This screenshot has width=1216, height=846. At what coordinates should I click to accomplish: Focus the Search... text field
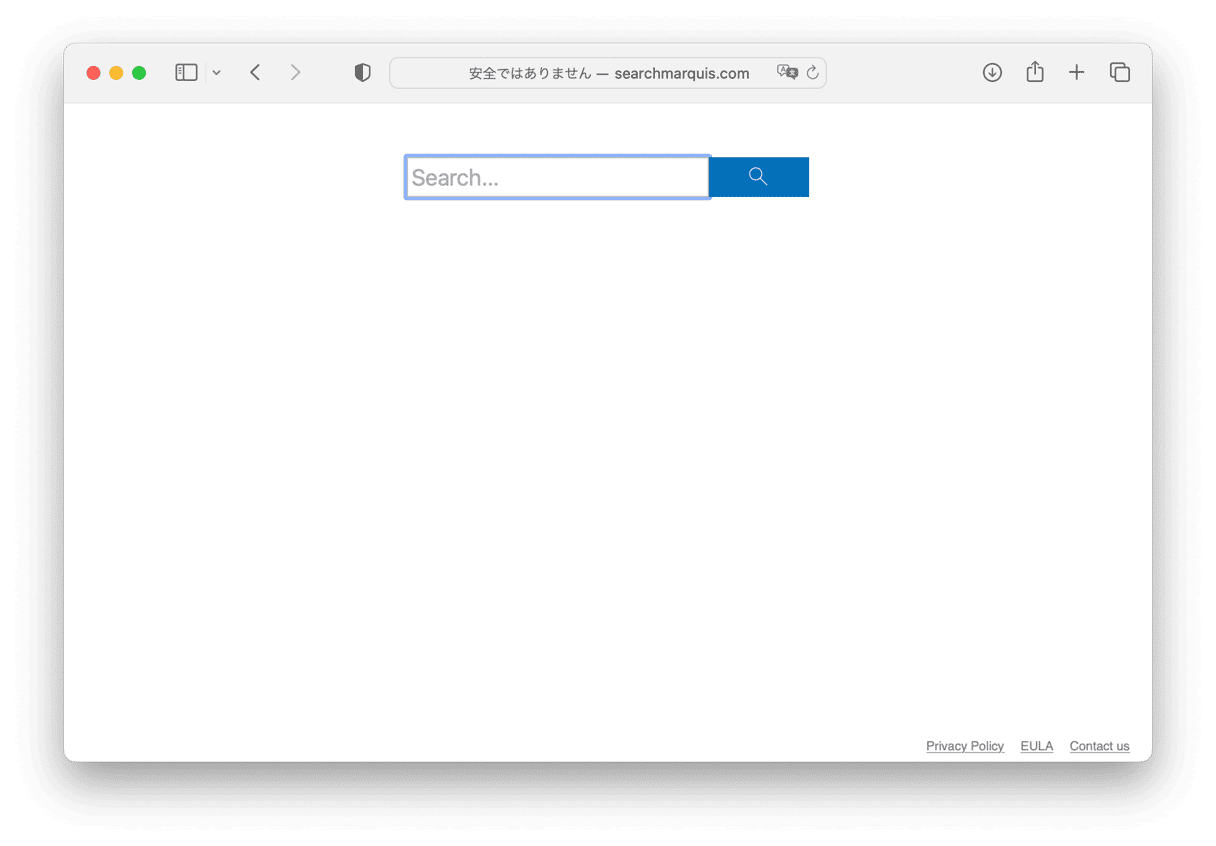tap(558, 177)
